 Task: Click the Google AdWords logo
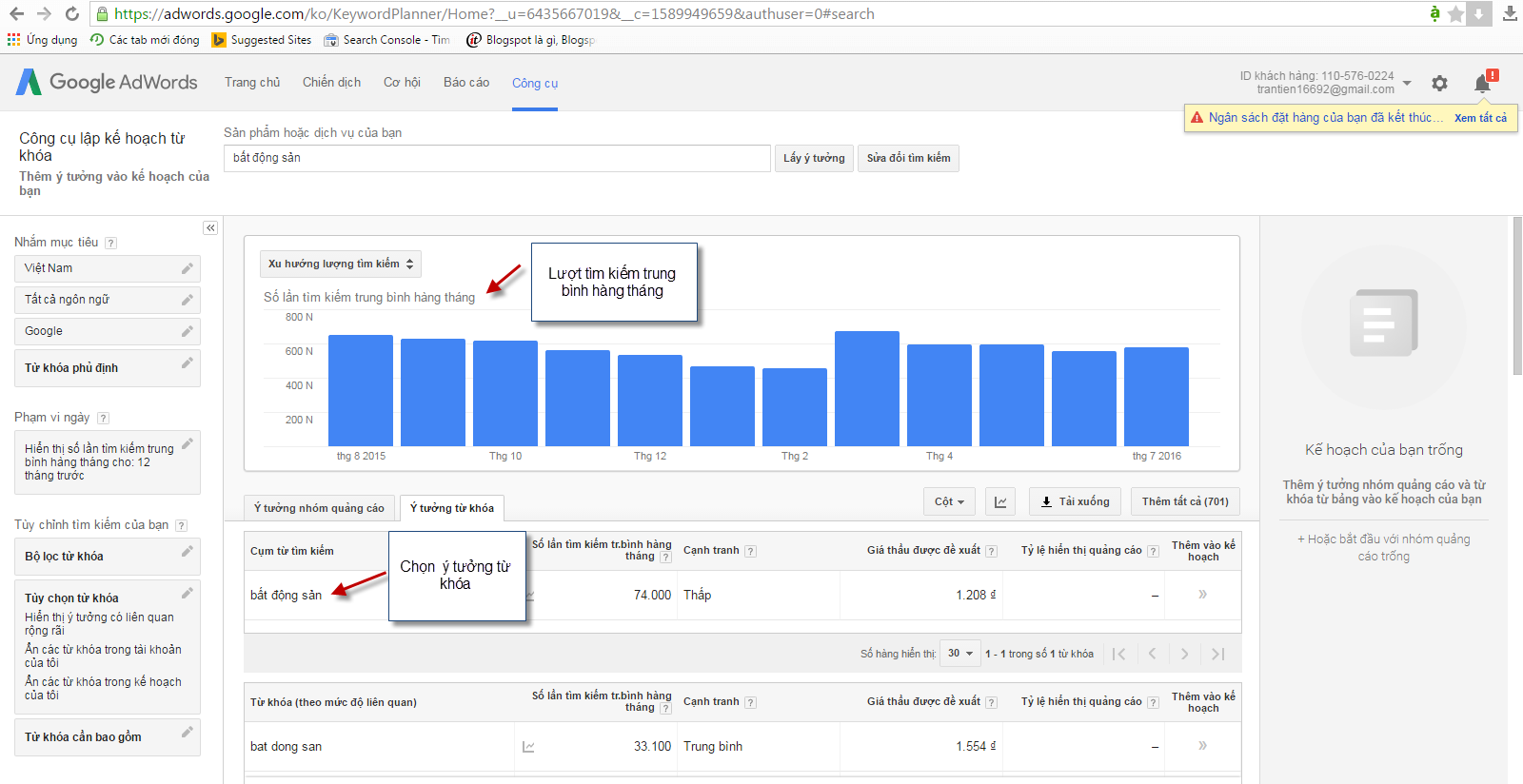coord(107,82)
